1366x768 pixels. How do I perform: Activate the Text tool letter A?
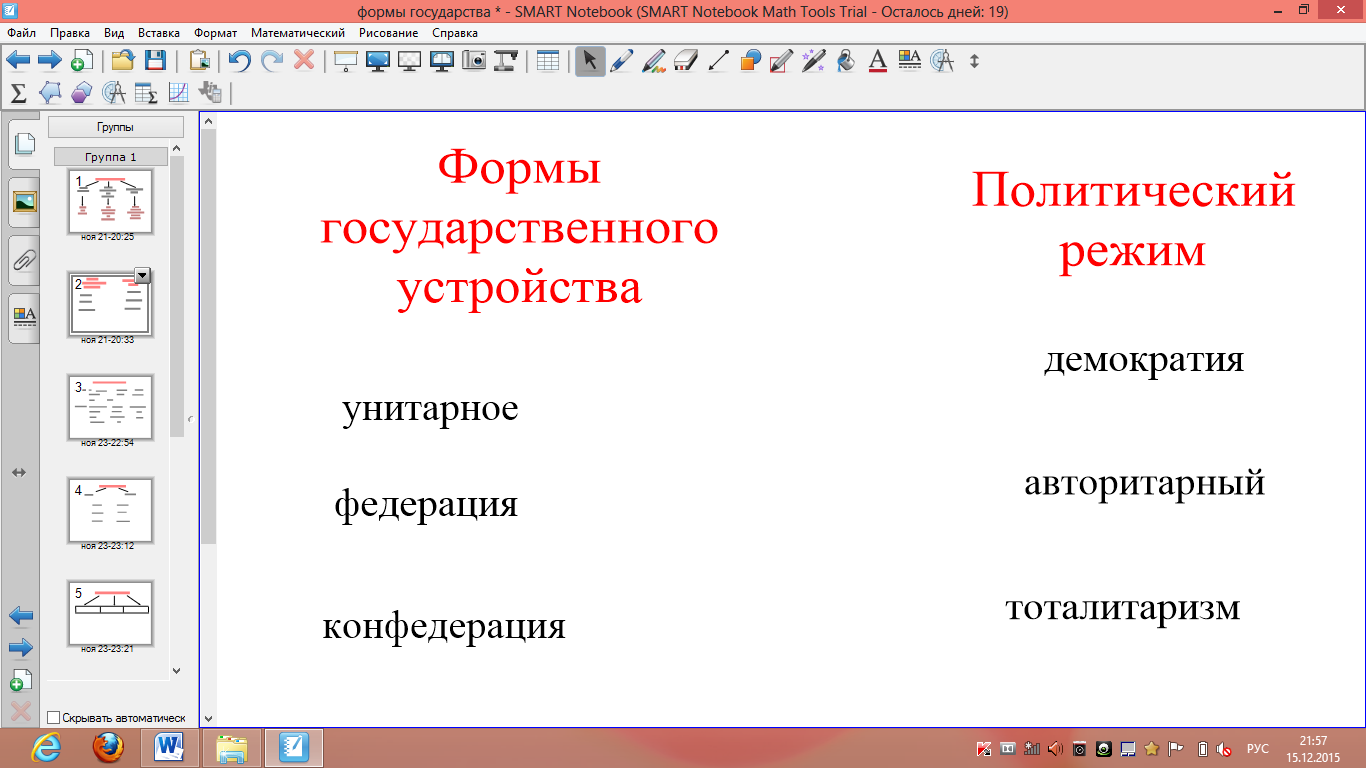coord(877,60)
